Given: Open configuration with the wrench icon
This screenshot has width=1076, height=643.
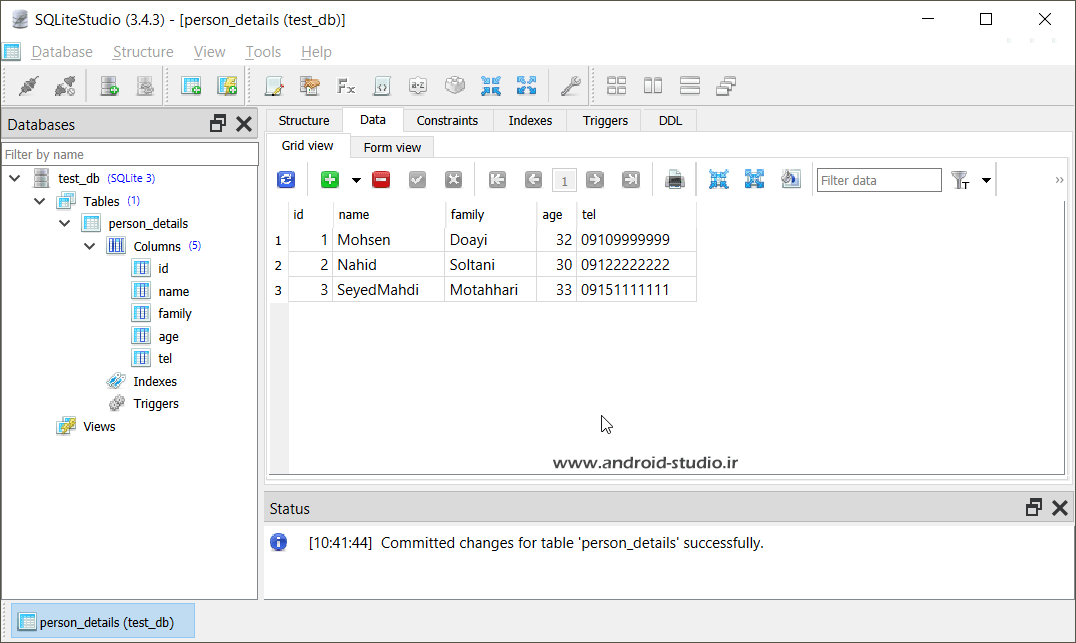Looking at the screenshot, I should tap(570, 86).
